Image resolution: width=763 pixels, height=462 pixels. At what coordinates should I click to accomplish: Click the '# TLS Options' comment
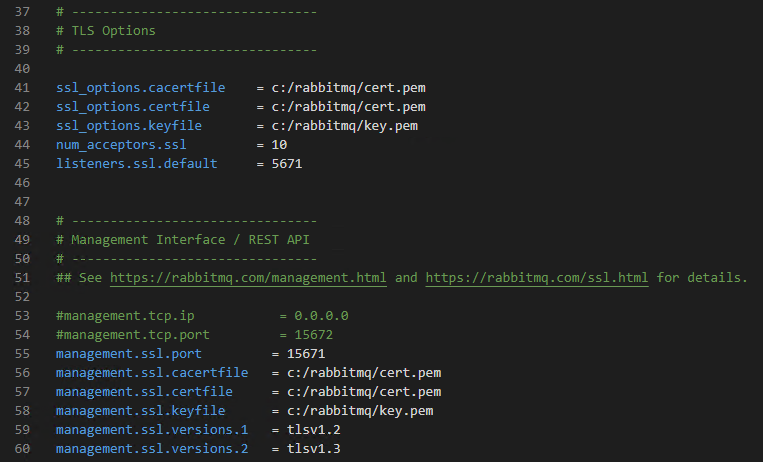(x=106, y=30)
